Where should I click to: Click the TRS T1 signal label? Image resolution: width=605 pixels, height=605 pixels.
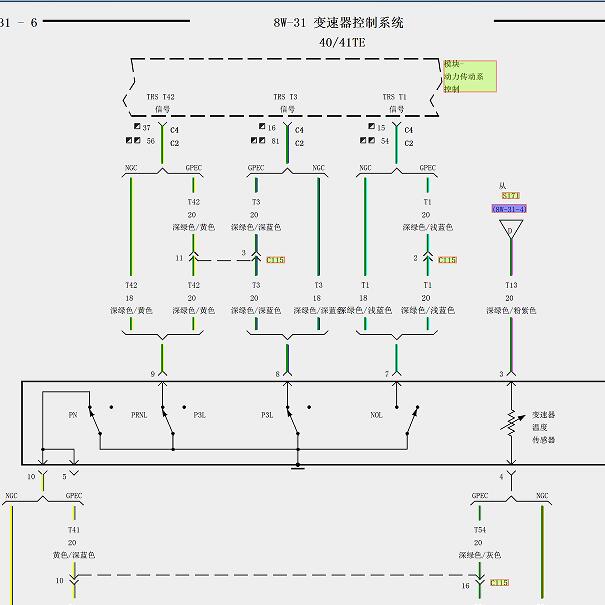coord(395,103)
